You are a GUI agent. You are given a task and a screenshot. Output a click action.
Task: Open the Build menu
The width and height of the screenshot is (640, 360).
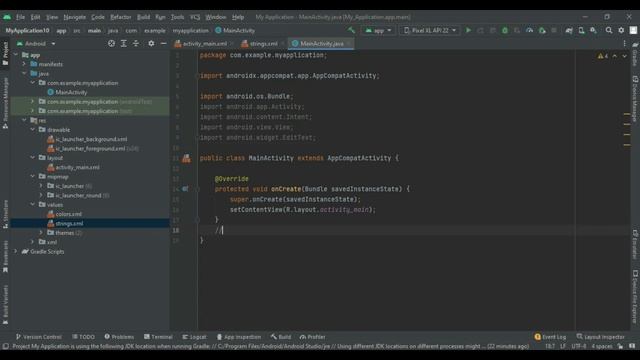143,17
